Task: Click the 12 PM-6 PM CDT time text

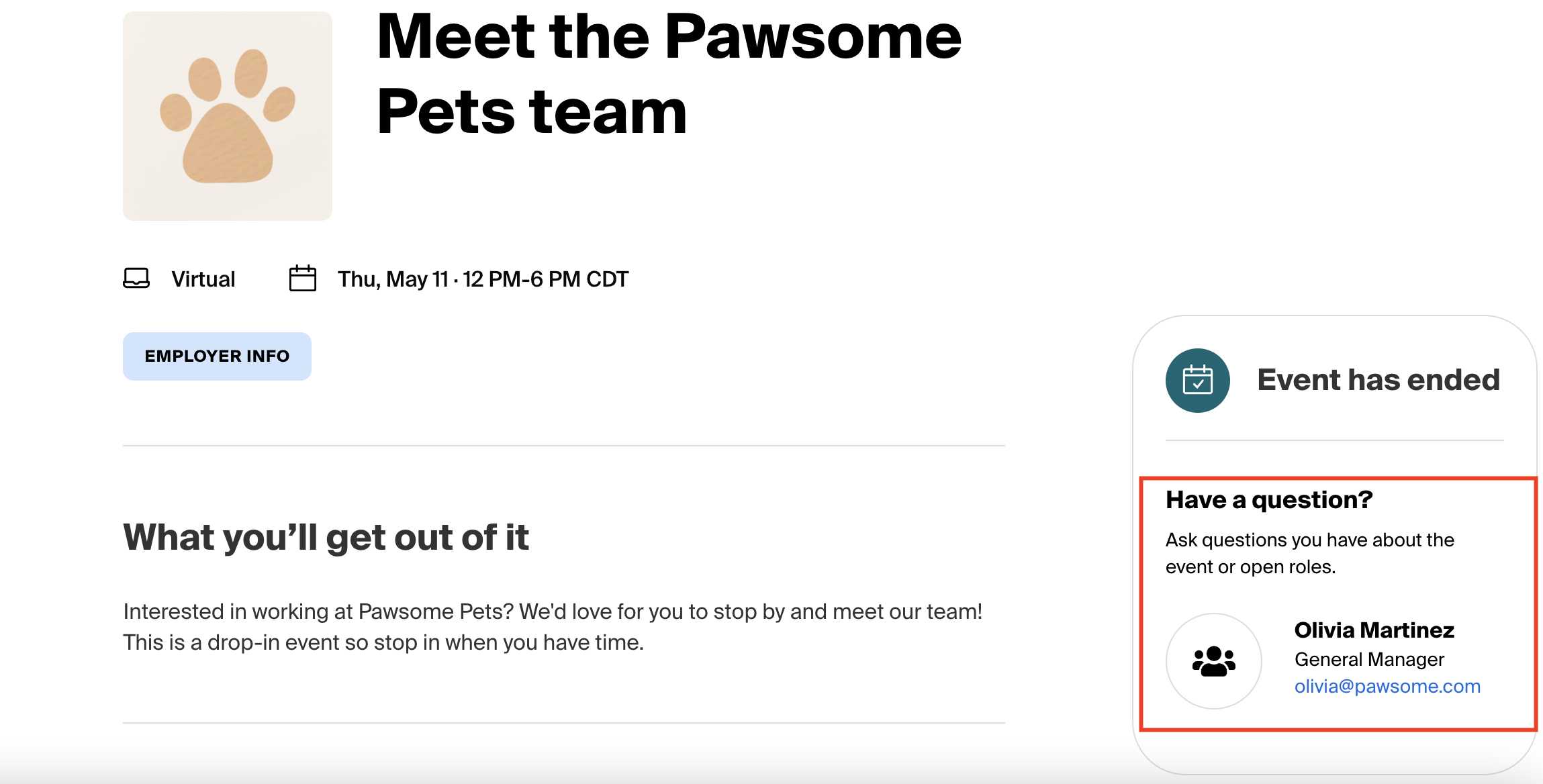Action: pyautogui.click(x=546, y=279)
